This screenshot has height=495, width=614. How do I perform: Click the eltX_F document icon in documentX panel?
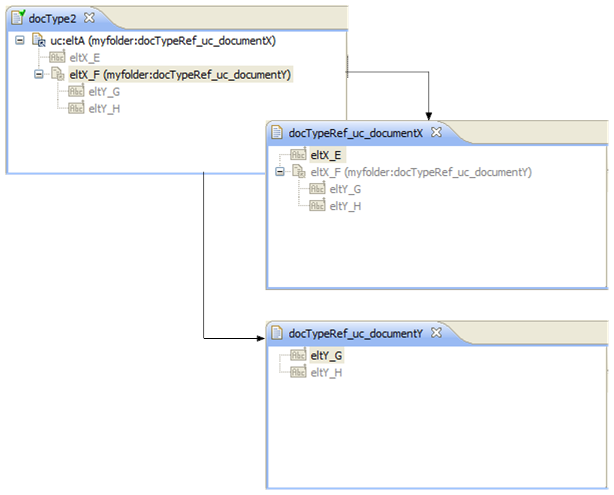pyautogui.click(x=298, y=172)
